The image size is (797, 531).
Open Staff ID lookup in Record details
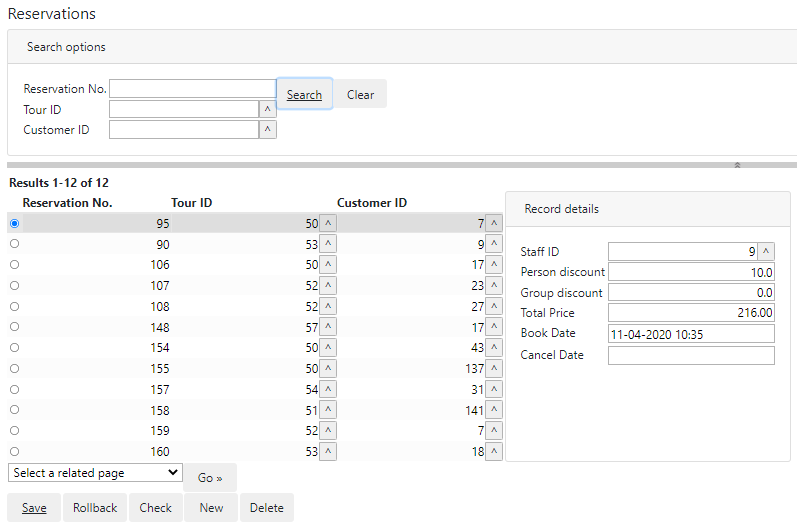tap(765, 251)
